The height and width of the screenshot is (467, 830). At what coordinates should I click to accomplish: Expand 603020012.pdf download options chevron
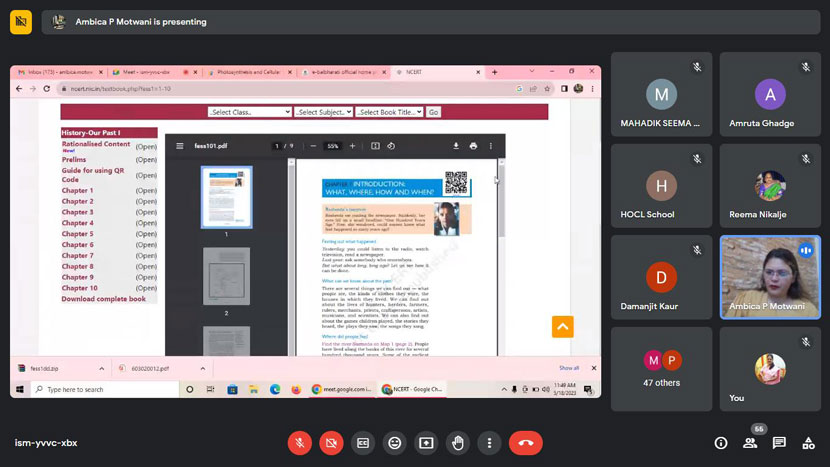coord(203,369)
